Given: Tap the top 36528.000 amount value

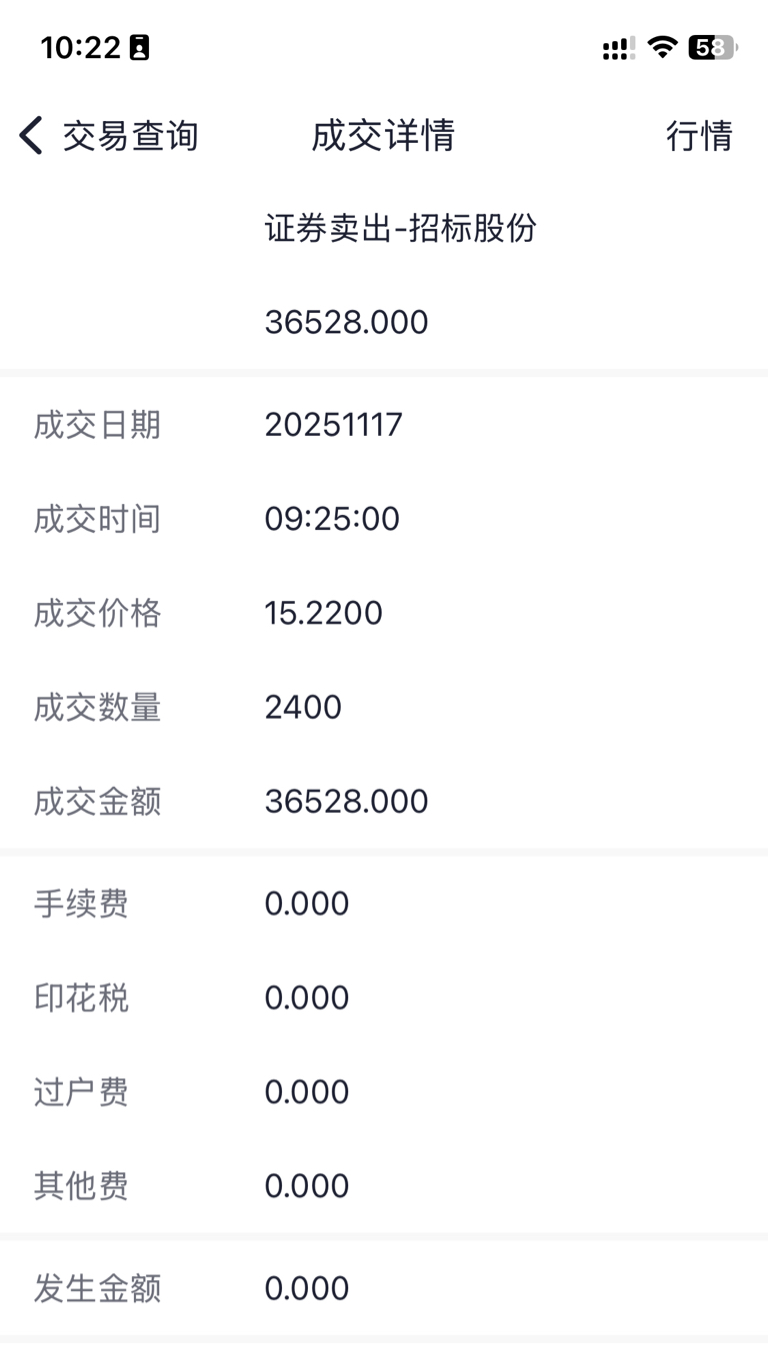Looking at the screenshot, I should click(x=346, y=322).
